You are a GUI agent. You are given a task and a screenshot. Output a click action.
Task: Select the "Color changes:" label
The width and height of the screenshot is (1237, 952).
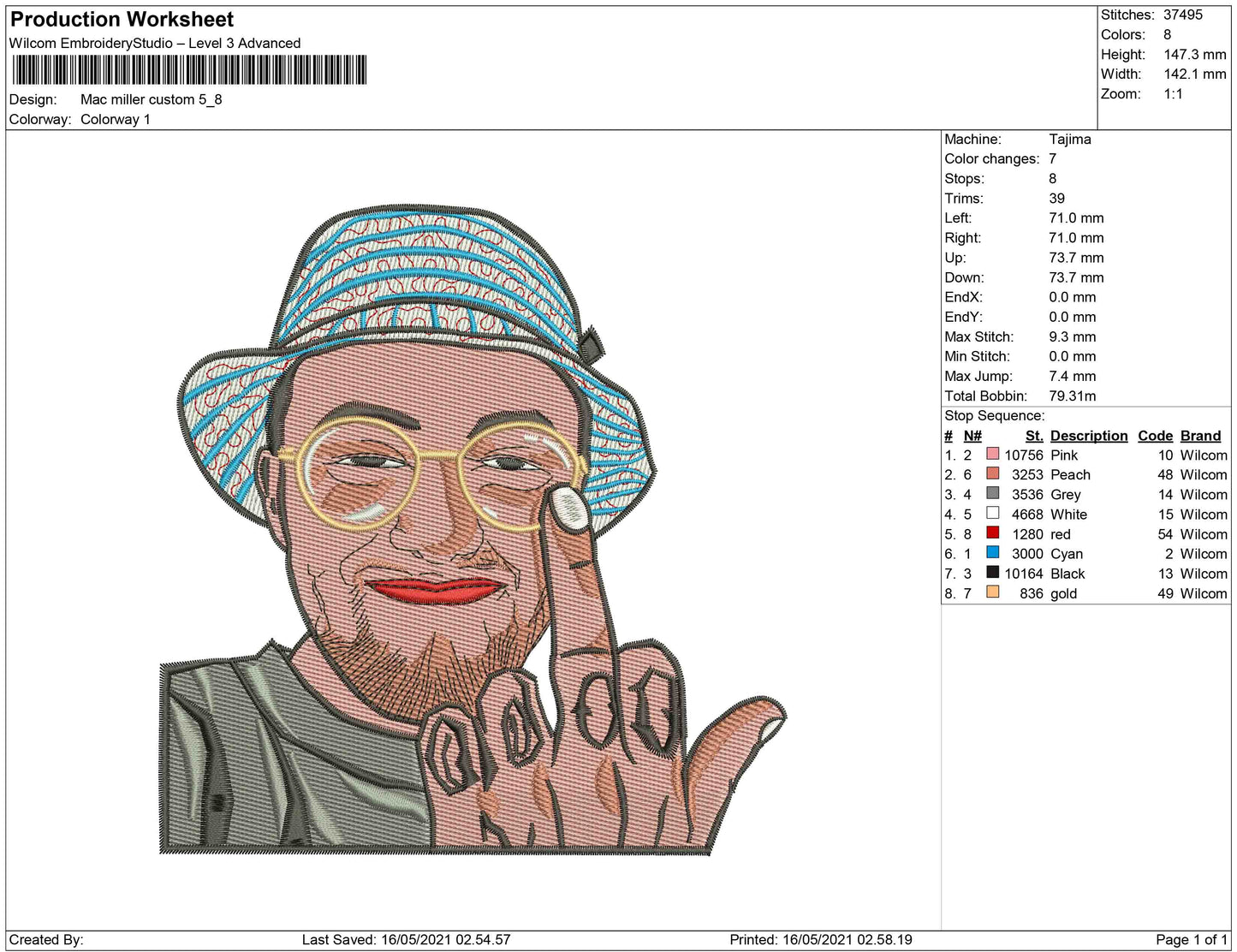(992, 158)
